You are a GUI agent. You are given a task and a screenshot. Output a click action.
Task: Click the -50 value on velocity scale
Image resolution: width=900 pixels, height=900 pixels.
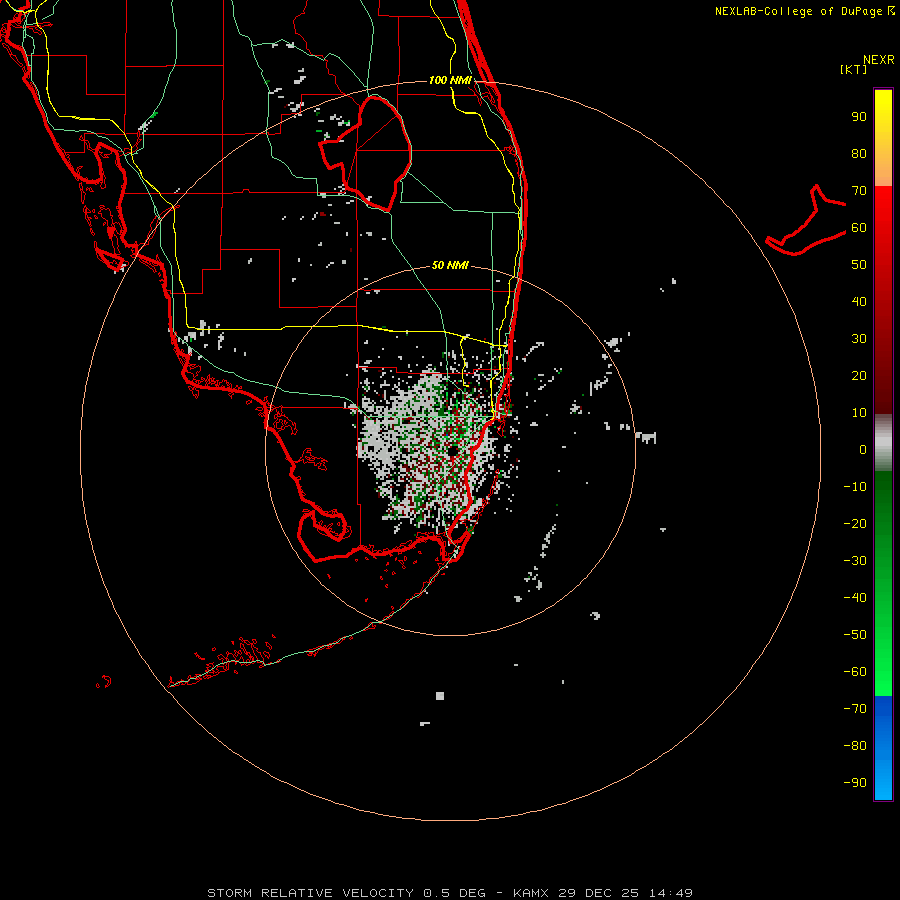[x=855, y=634]
